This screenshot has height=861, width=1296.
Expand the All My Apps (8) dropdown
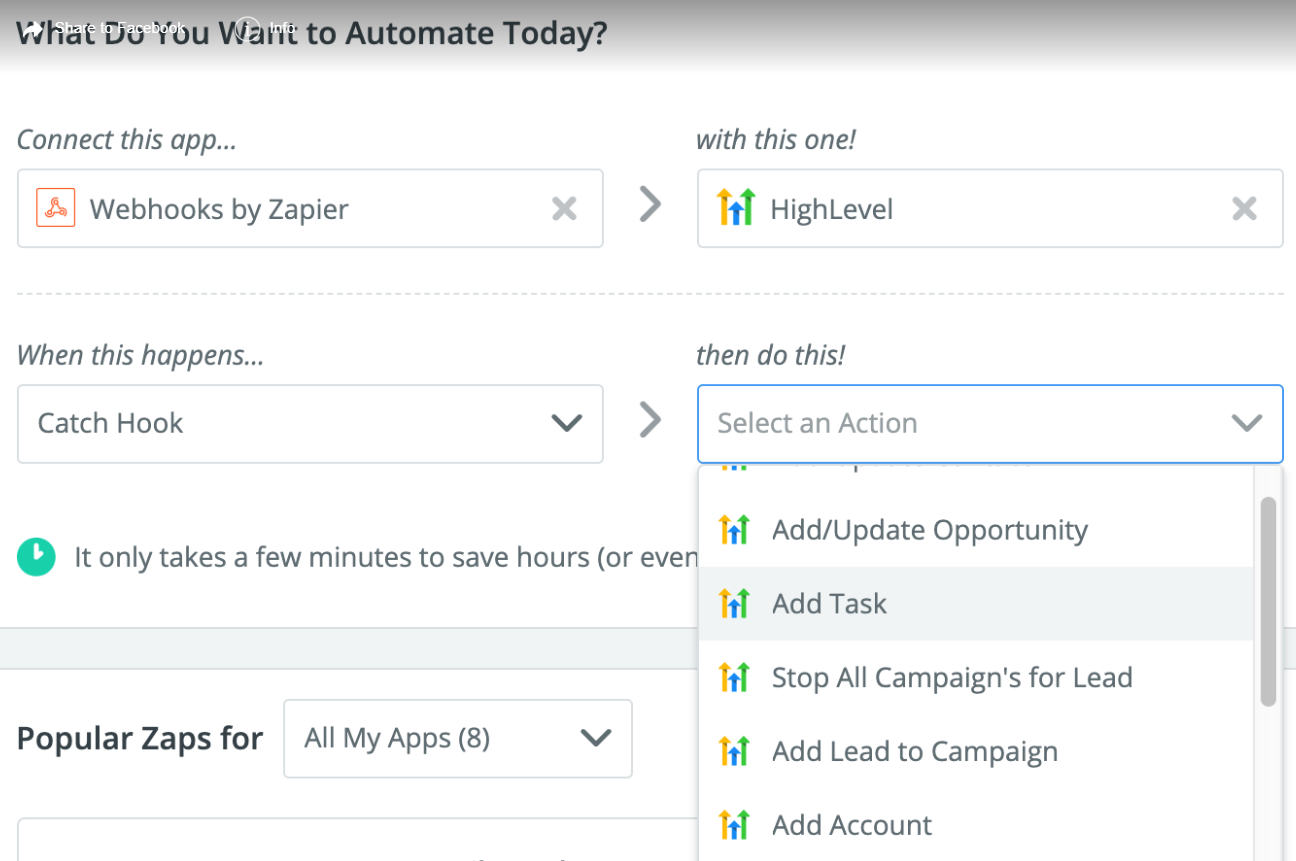458,738
